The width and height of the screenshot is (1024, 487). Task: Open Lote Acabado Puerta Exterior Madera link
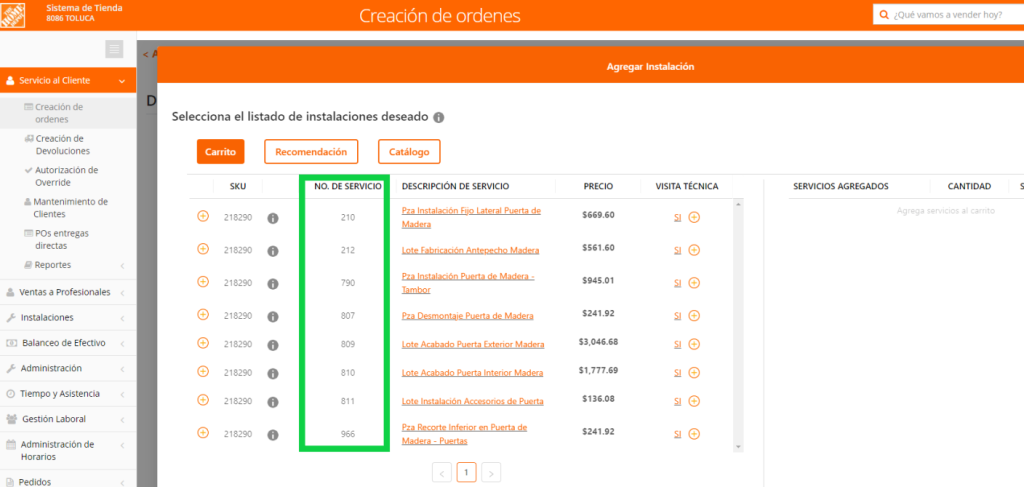[473, 345]
